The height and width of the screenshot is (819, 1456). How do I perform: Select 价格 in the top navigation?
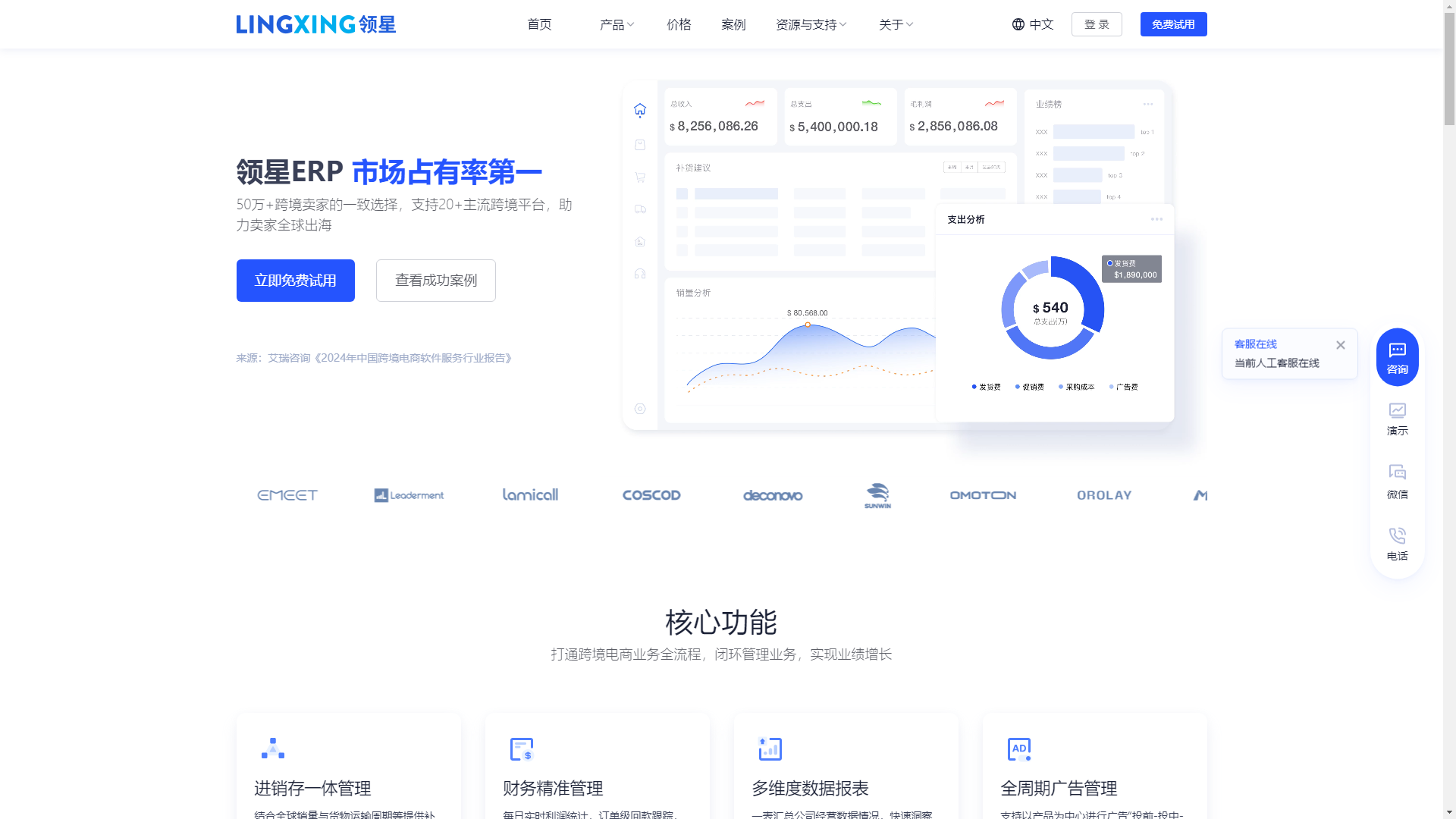[x=679, y=24]
